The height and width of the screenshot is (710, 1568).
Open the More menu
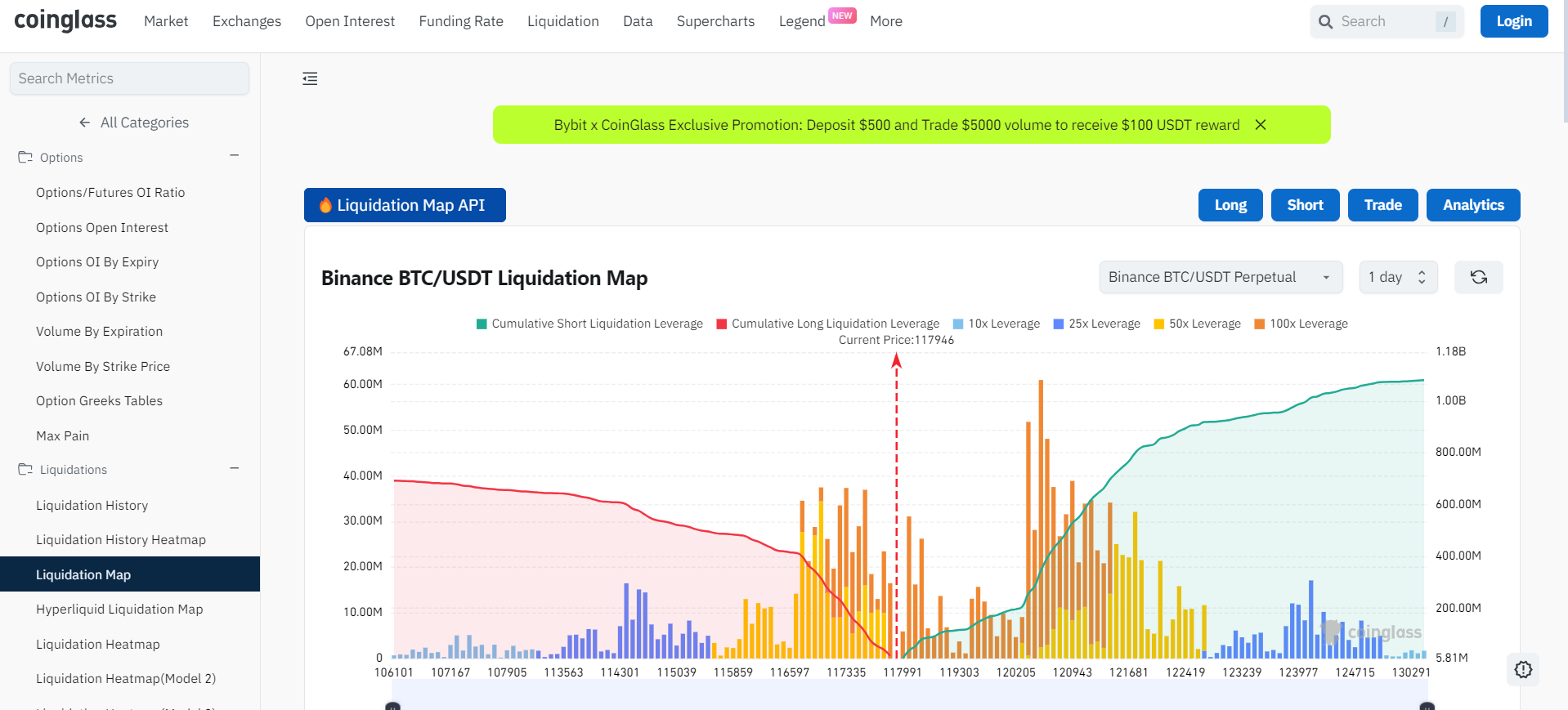pos(886,21)
